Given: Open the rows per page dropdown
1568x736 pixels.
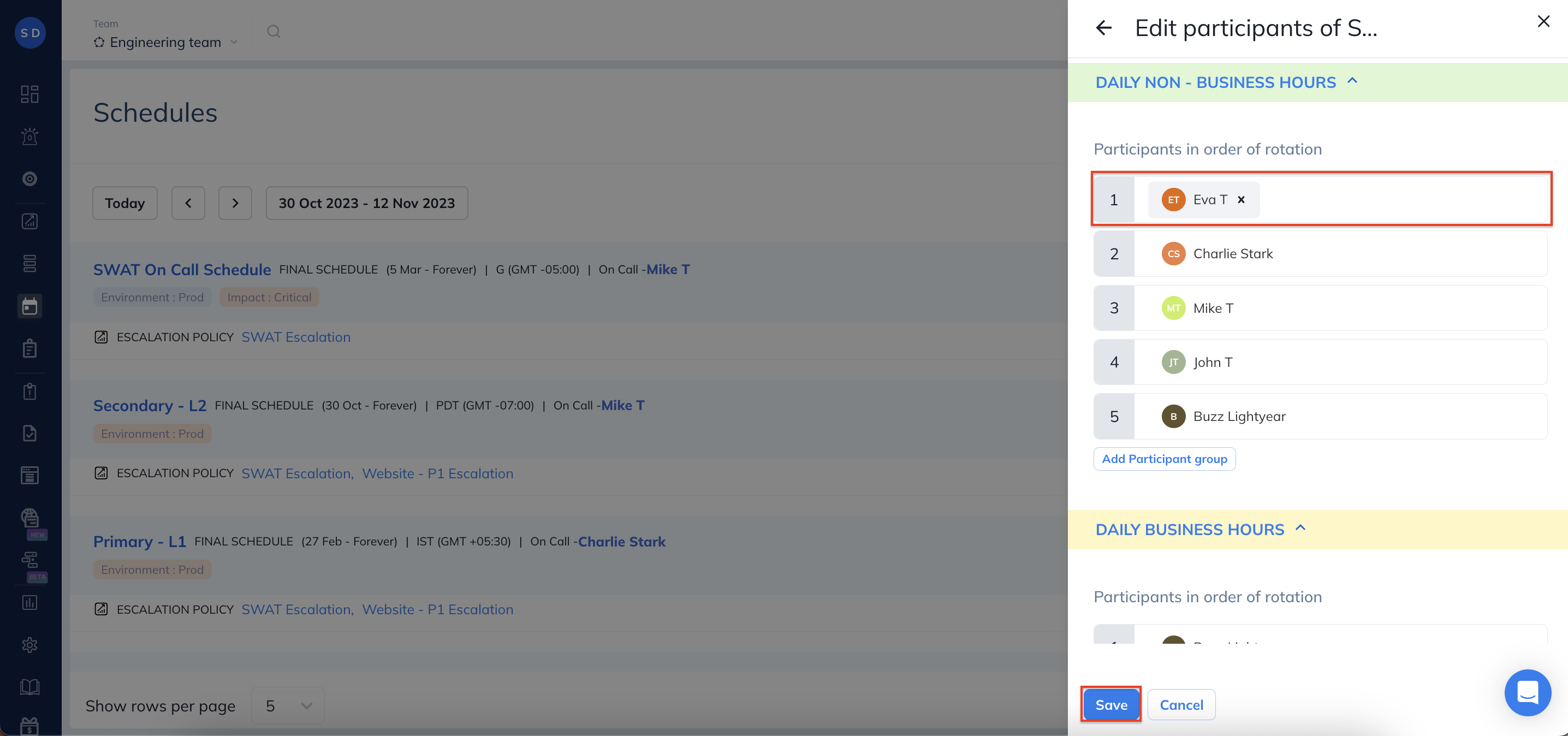Looking at the screenshot, I should pos(288,705).
